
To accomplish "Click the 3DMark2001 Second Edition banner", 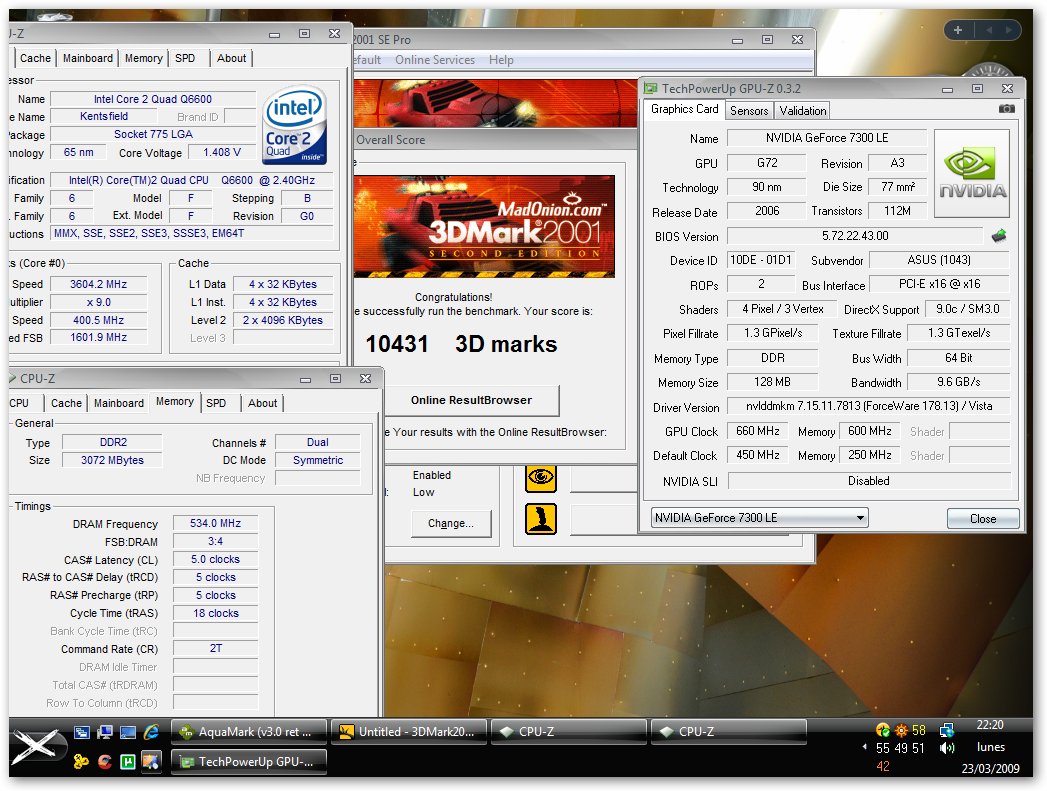I will pos(484,226).
